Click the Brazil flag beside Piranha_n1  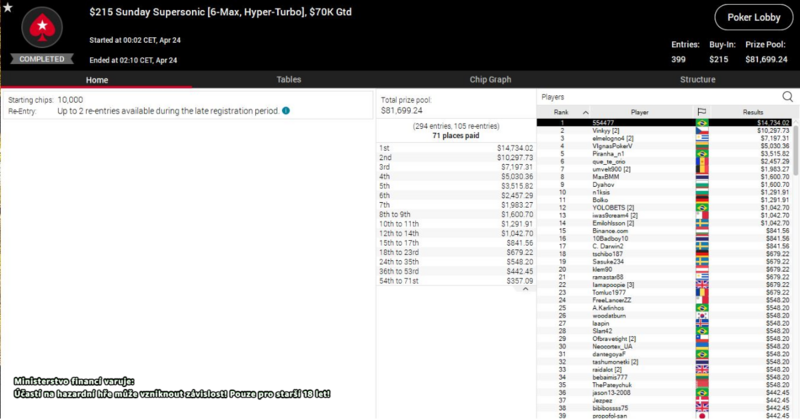pyautogui.click(x=702, y=154)
